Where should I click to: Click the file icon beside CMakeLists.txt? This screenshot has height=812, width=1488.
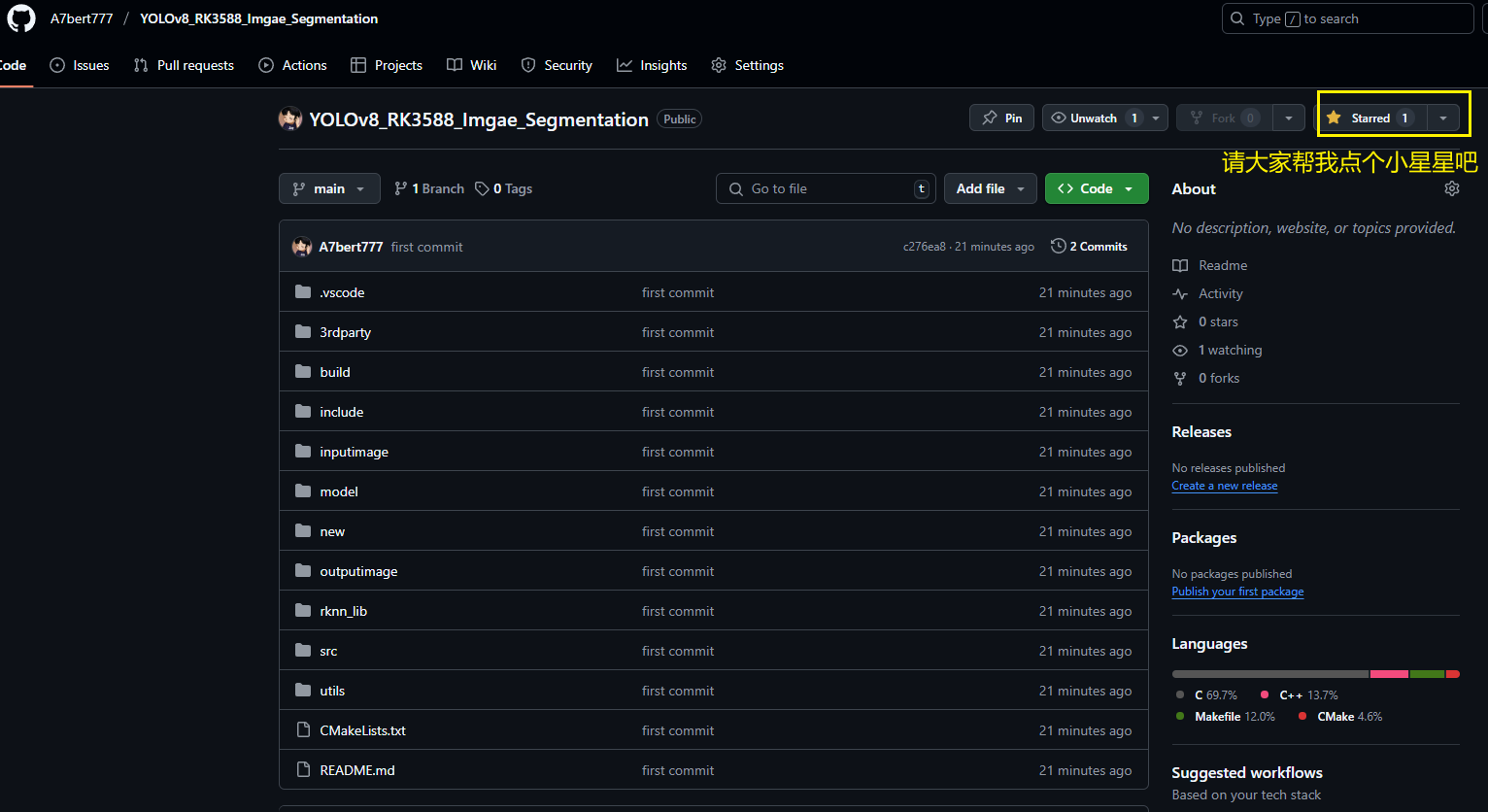click(302, 729)
